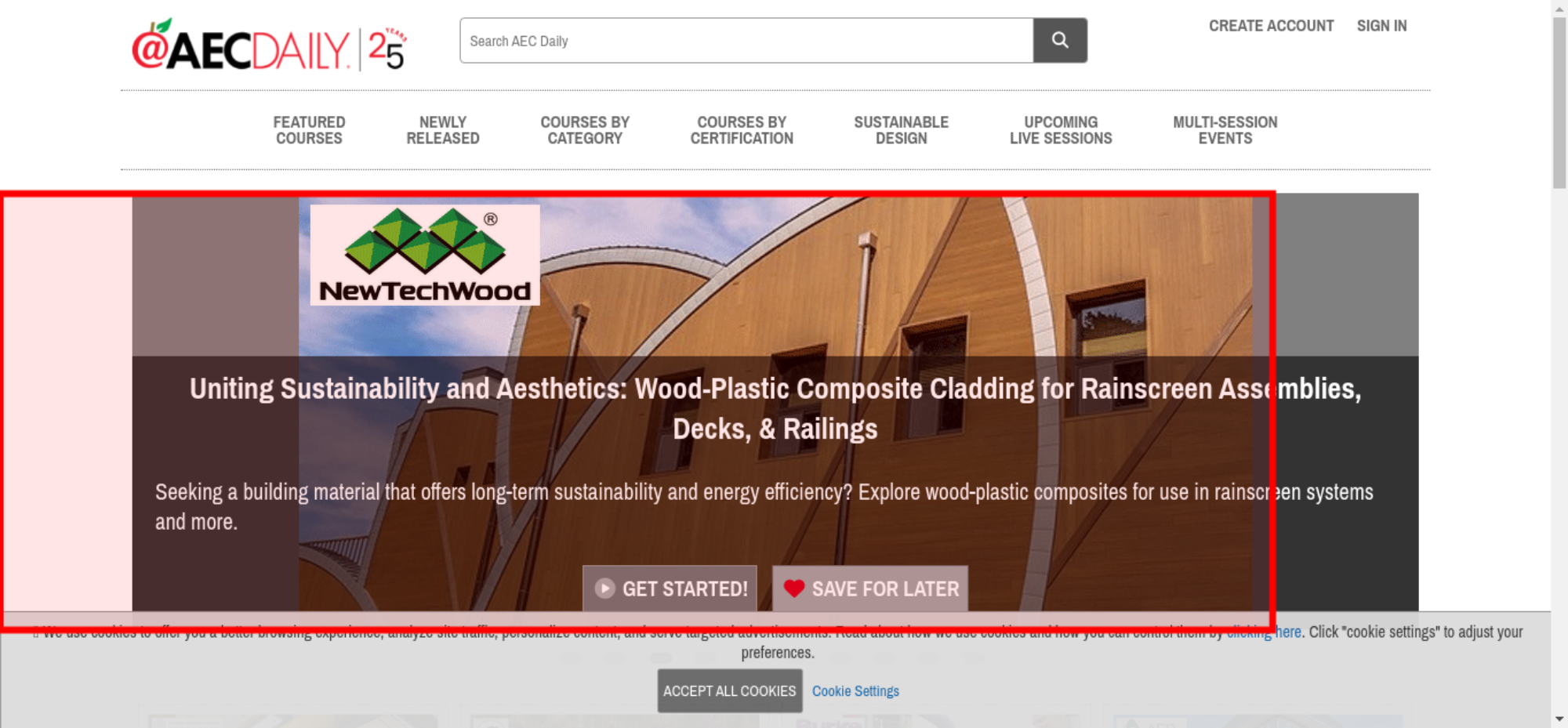
Task: Focus the Search AEC Daily field
Action: coord(746,41)
